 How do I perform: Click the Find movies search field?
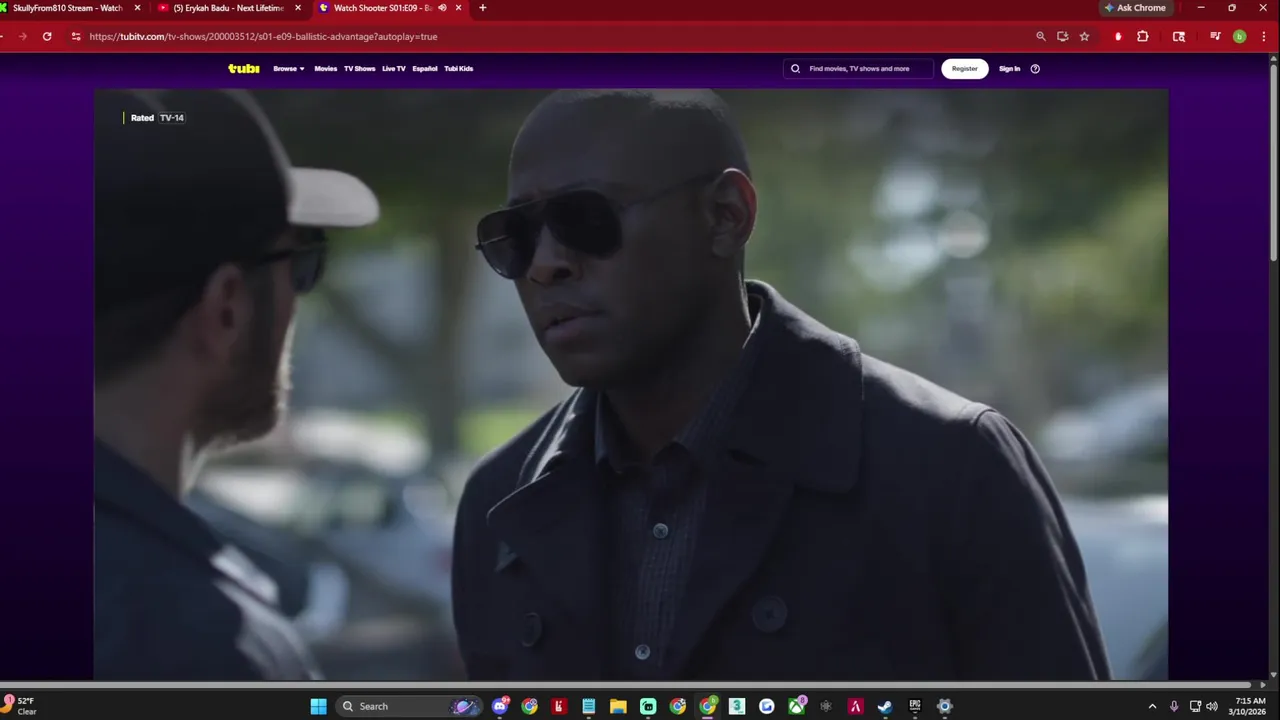[858, 69]
